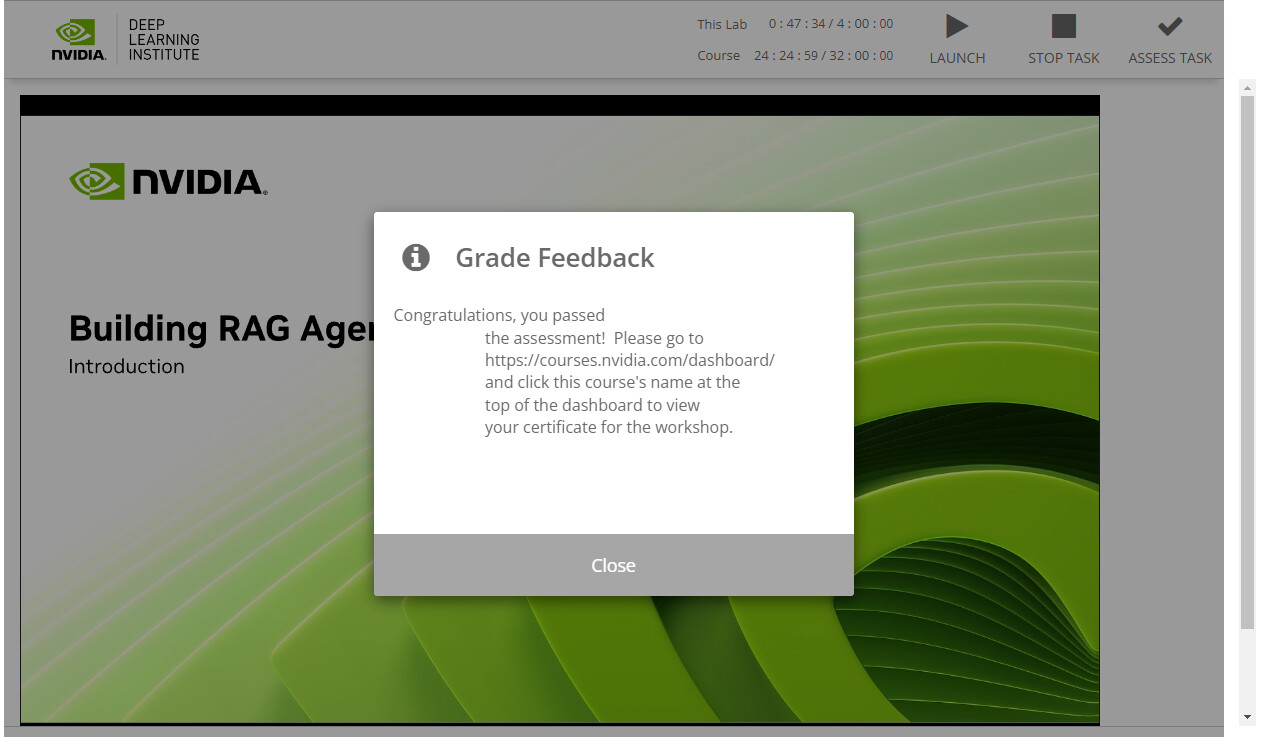The height and width of the screenshot is (737, 1262).
Task: Click the scrollbar up arrow
Action: click(1247, 89)
